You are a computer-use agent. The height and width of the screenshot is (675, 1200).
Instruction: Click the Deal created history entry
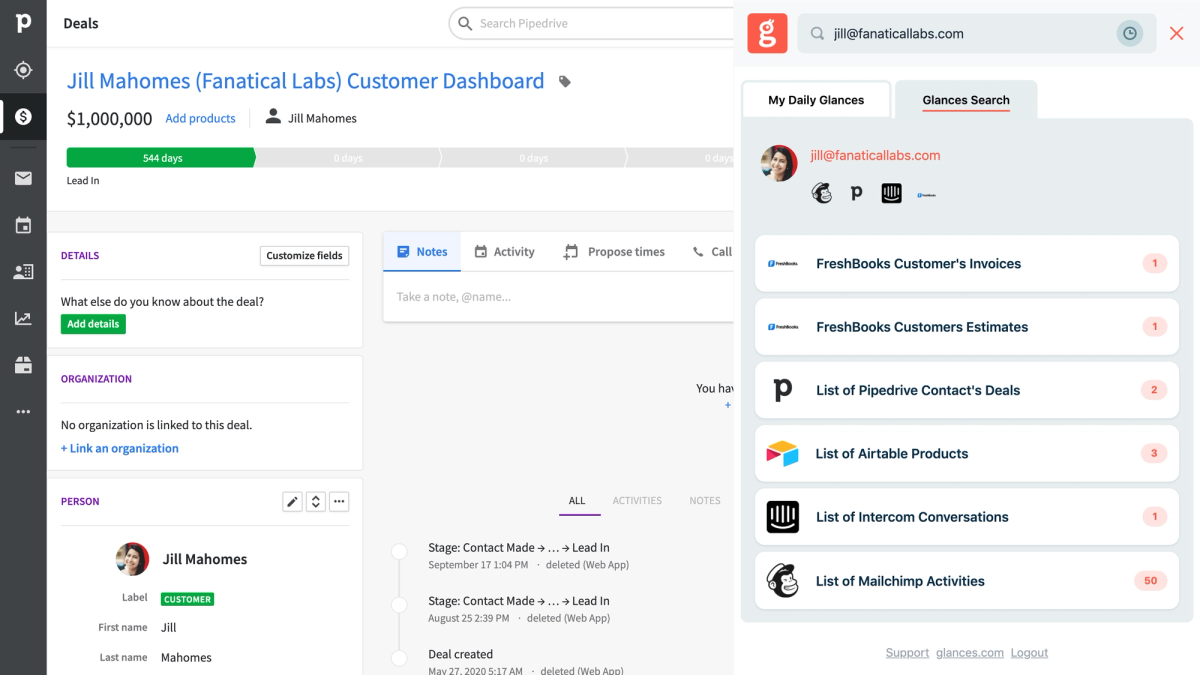click(x=460, y=655)
